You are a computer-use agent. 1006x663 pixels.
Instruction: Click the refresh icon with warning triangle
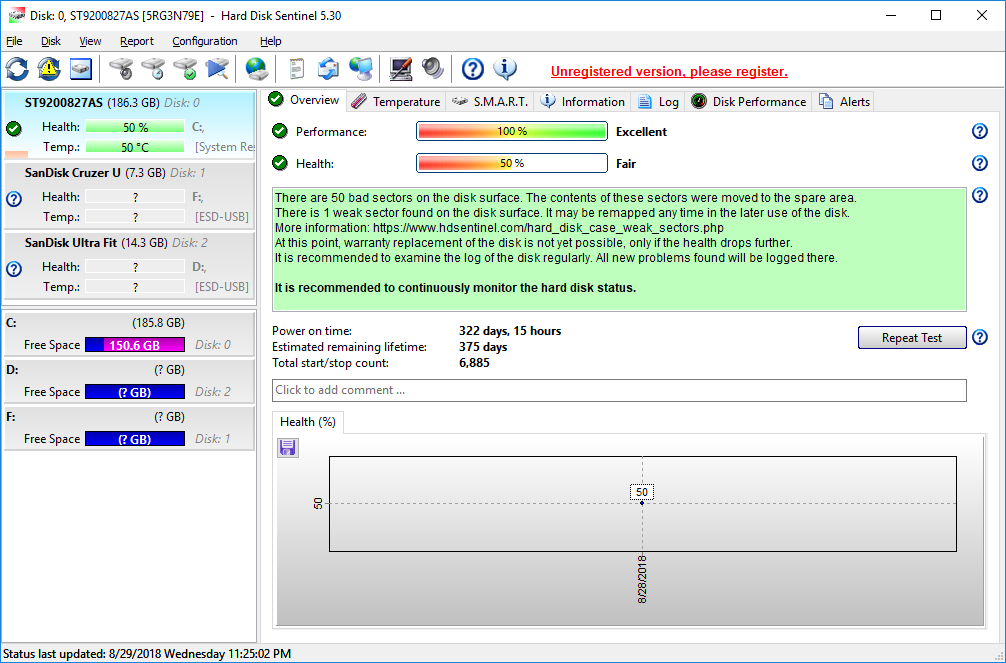pyautogui.click(x=49, y=69)
